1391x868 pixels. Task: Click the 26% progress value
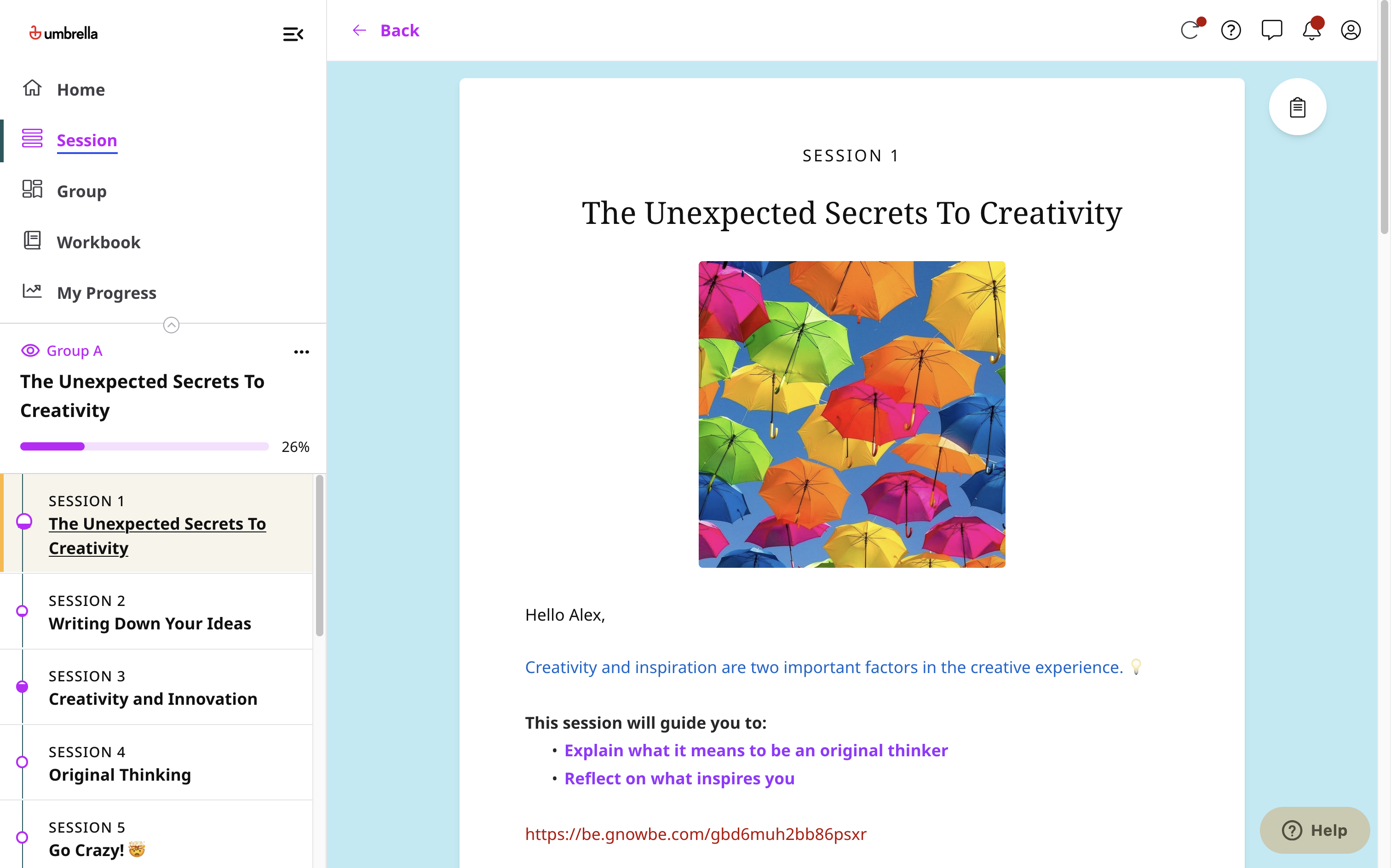(295, 446)
